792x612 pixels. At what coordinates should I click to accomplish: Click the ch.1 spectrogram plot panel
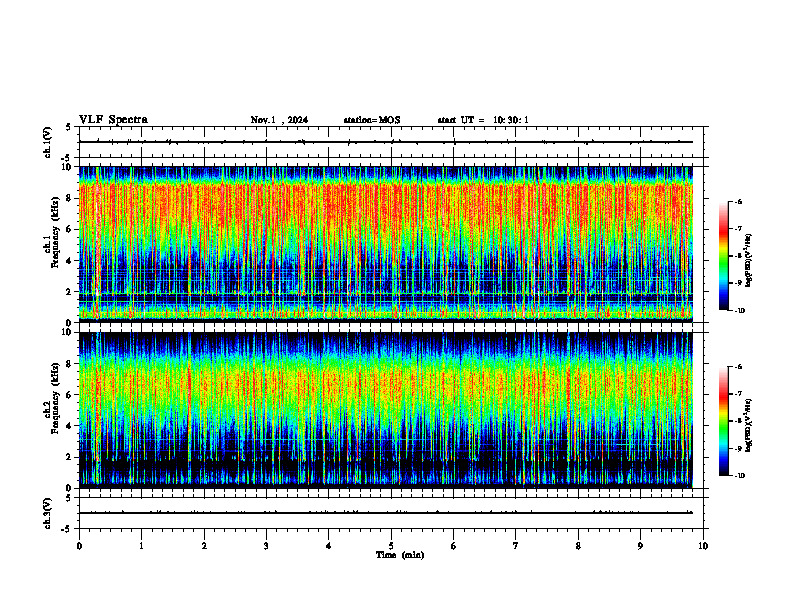pos(386,244)
